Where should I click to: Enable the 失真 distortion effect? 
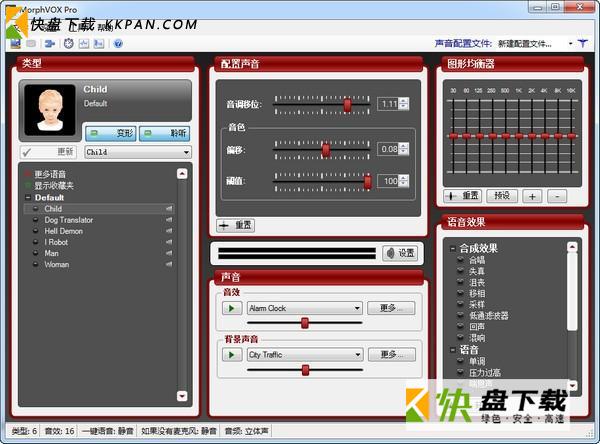[461, 271]
